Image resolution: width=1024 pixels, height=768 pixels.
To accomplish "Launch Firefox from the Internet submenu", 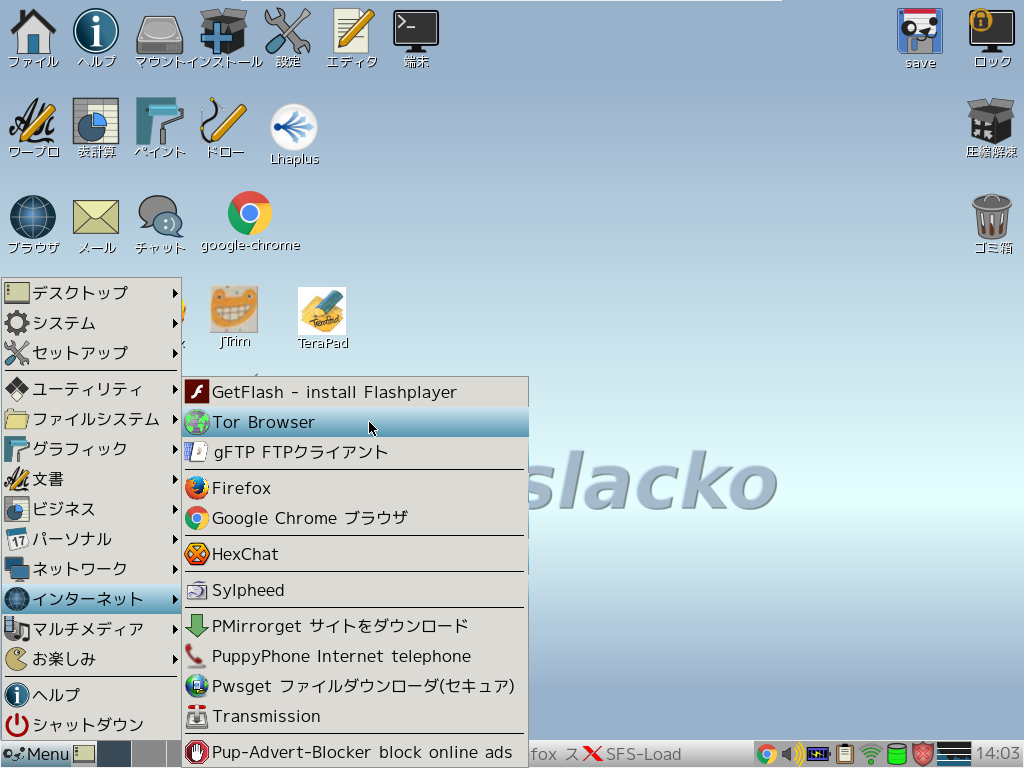I will point(355,488).
